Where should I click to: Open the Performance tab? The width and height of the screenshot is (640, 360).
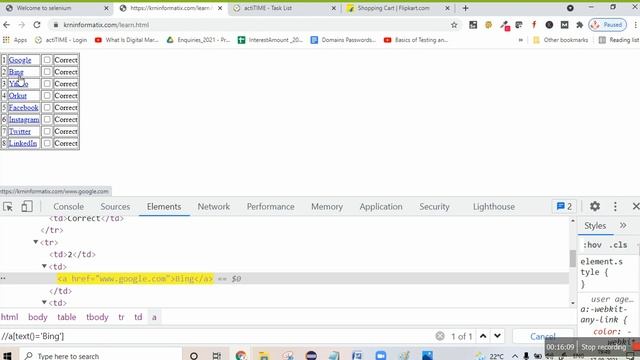(x=270, y=207)
